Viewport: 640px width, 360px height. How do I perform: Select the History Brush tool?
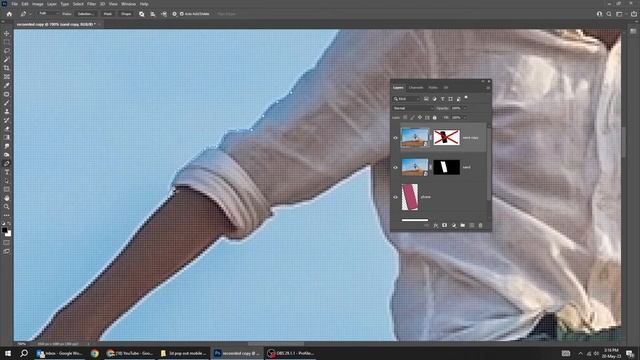click(7, 120)
